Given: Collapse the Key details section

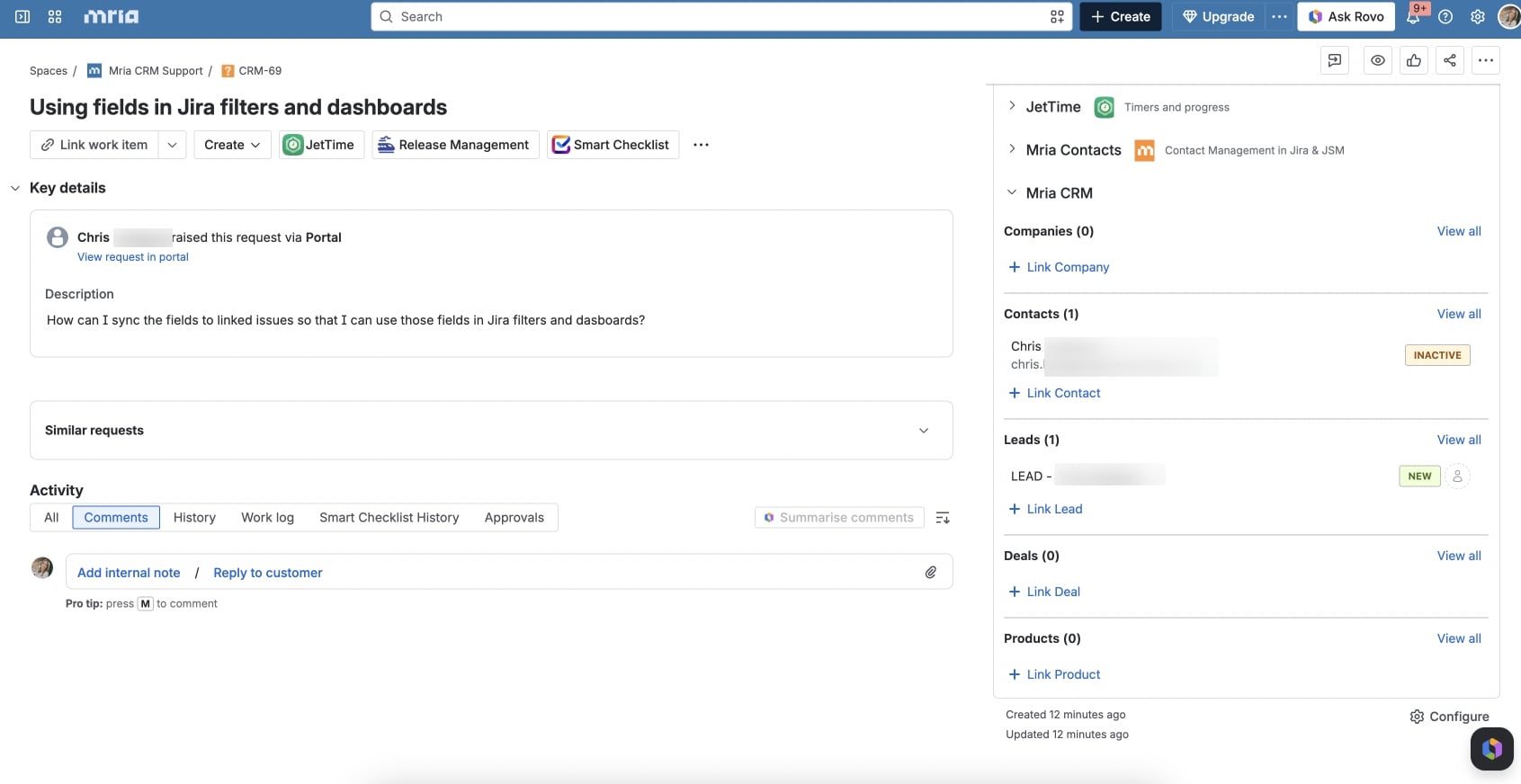Looking at the screenshot, I should point(15,188).
